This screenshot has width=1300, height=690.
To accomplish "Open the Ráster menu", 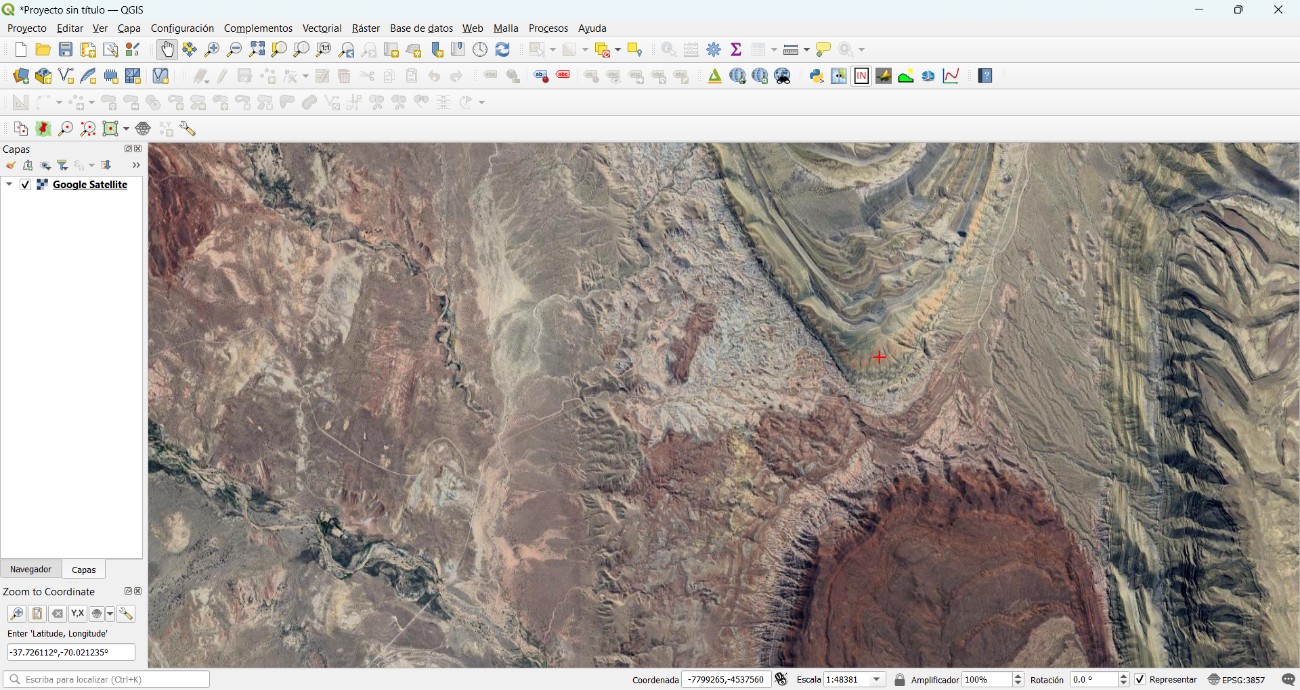I will click(x=366, y=28).
